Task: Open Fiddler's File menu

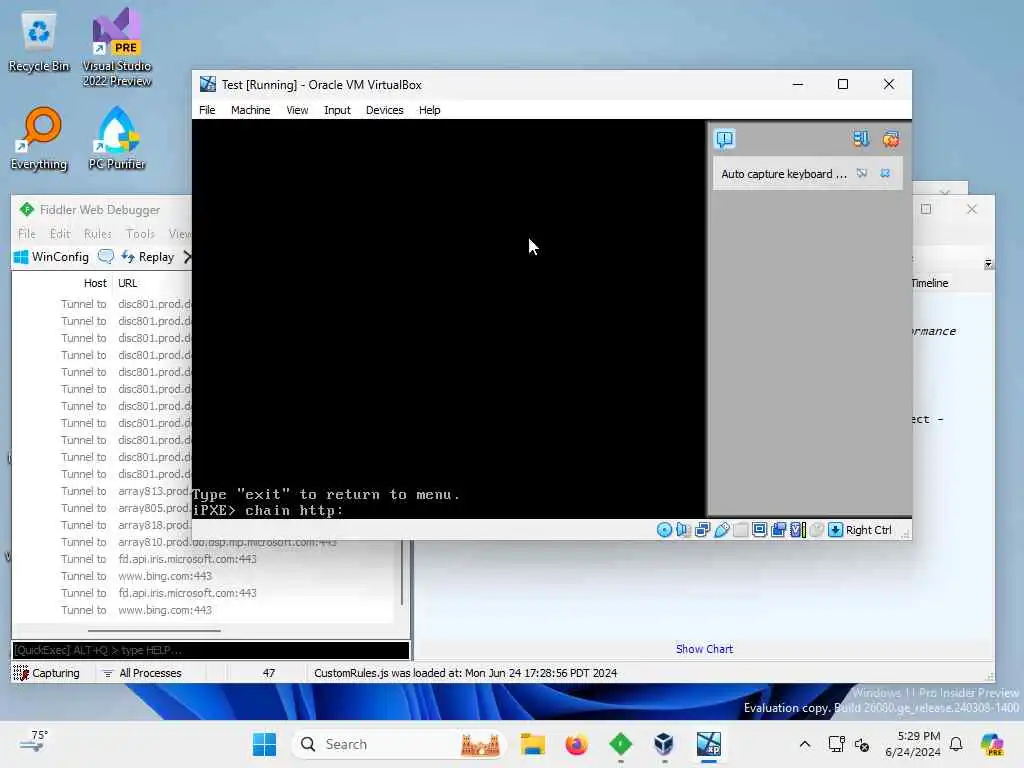Action: point(27,234)
